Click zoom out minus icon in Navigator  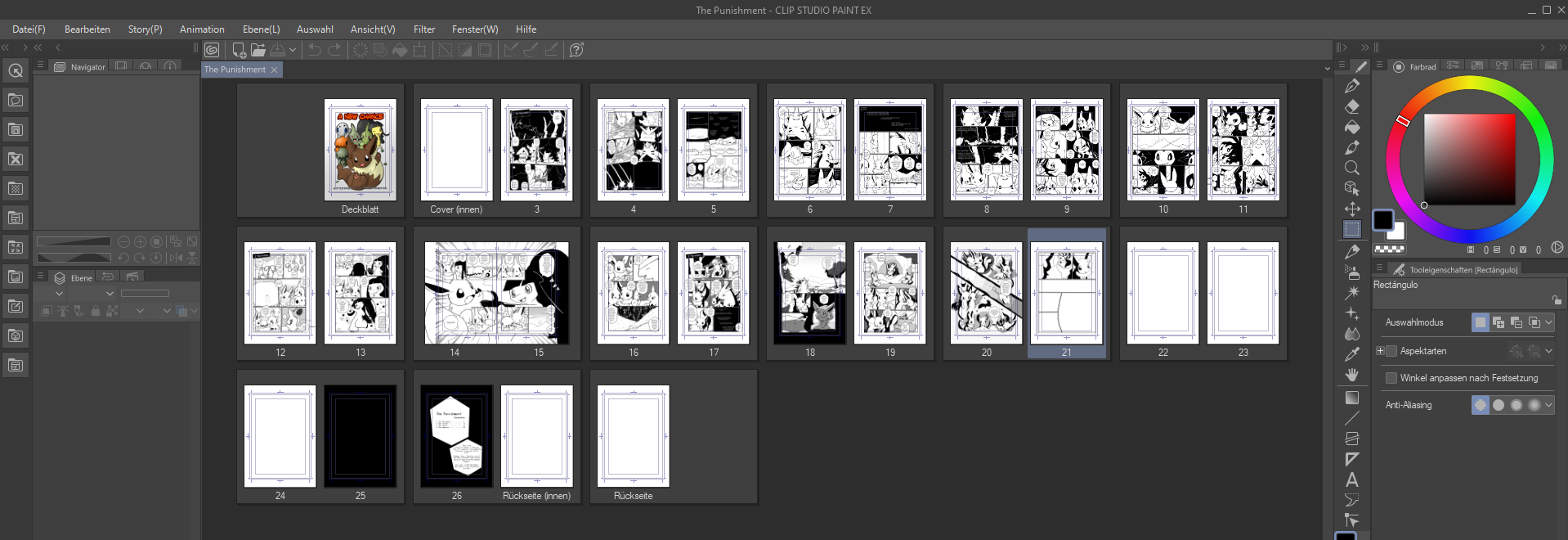coord(123,242)
